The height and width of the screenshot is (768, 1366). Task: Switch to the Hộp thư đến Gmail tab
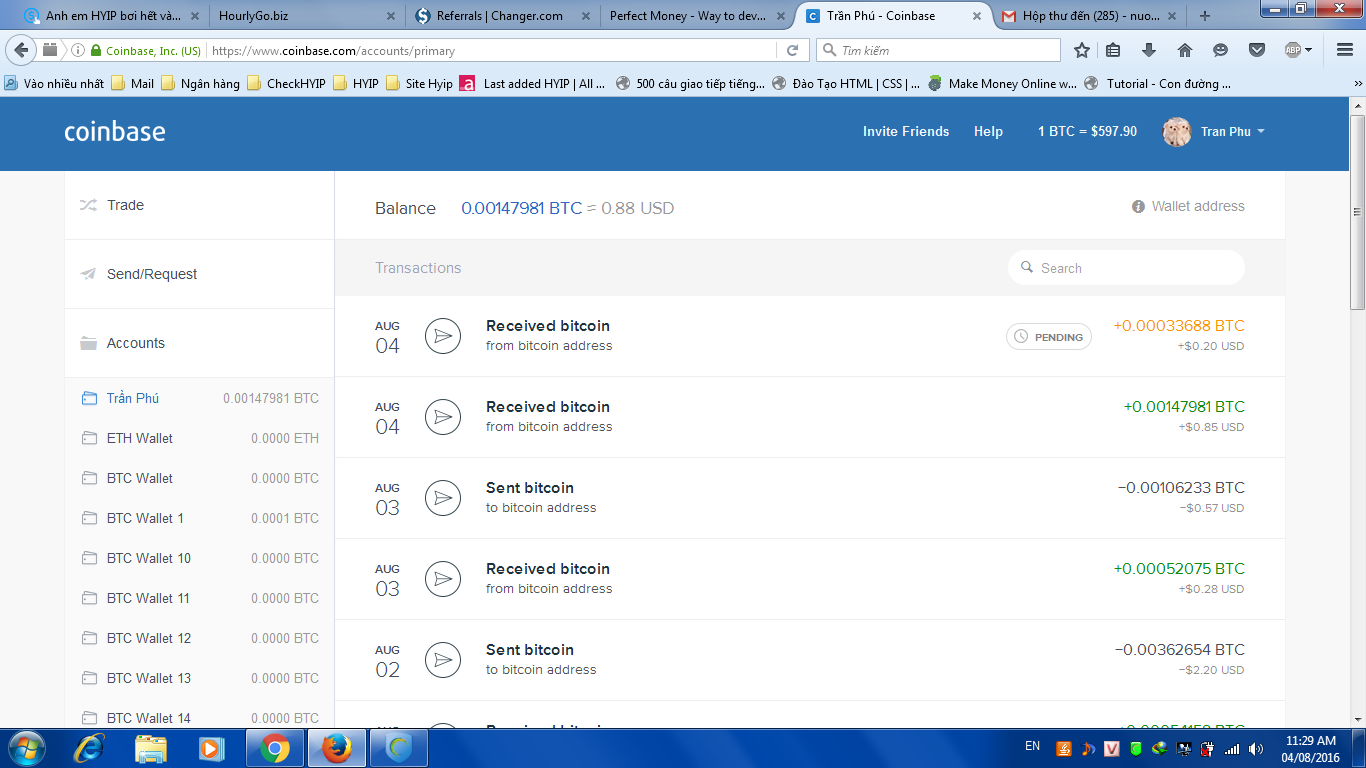(1089, 15)
